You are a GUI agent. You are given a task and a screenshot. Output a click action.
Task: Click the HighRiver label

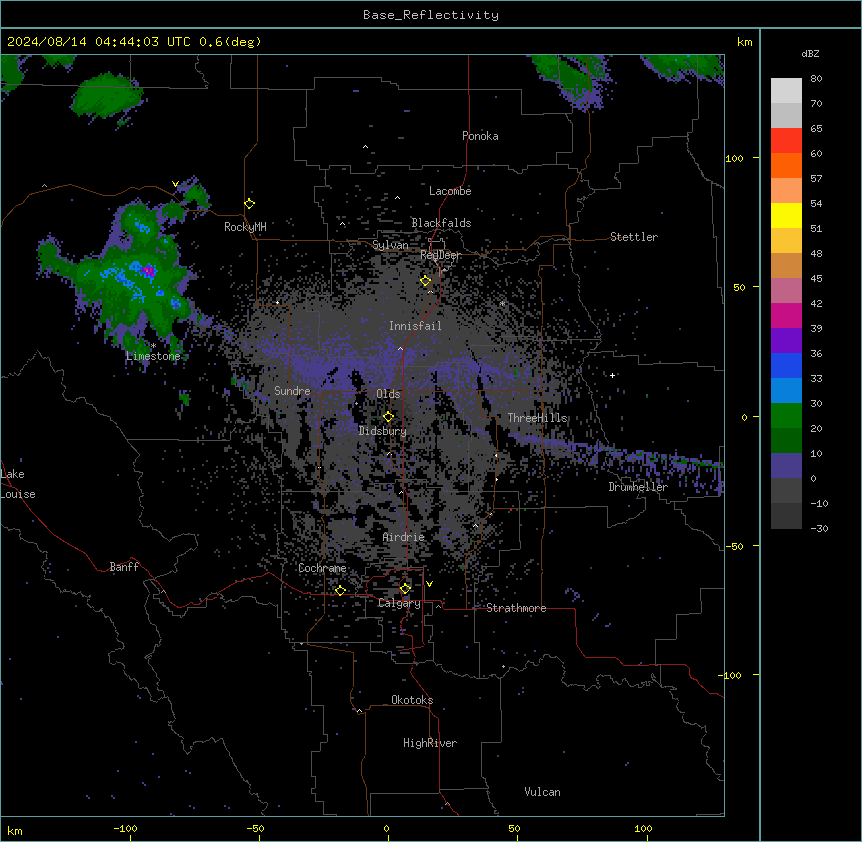tap(430, 743)
